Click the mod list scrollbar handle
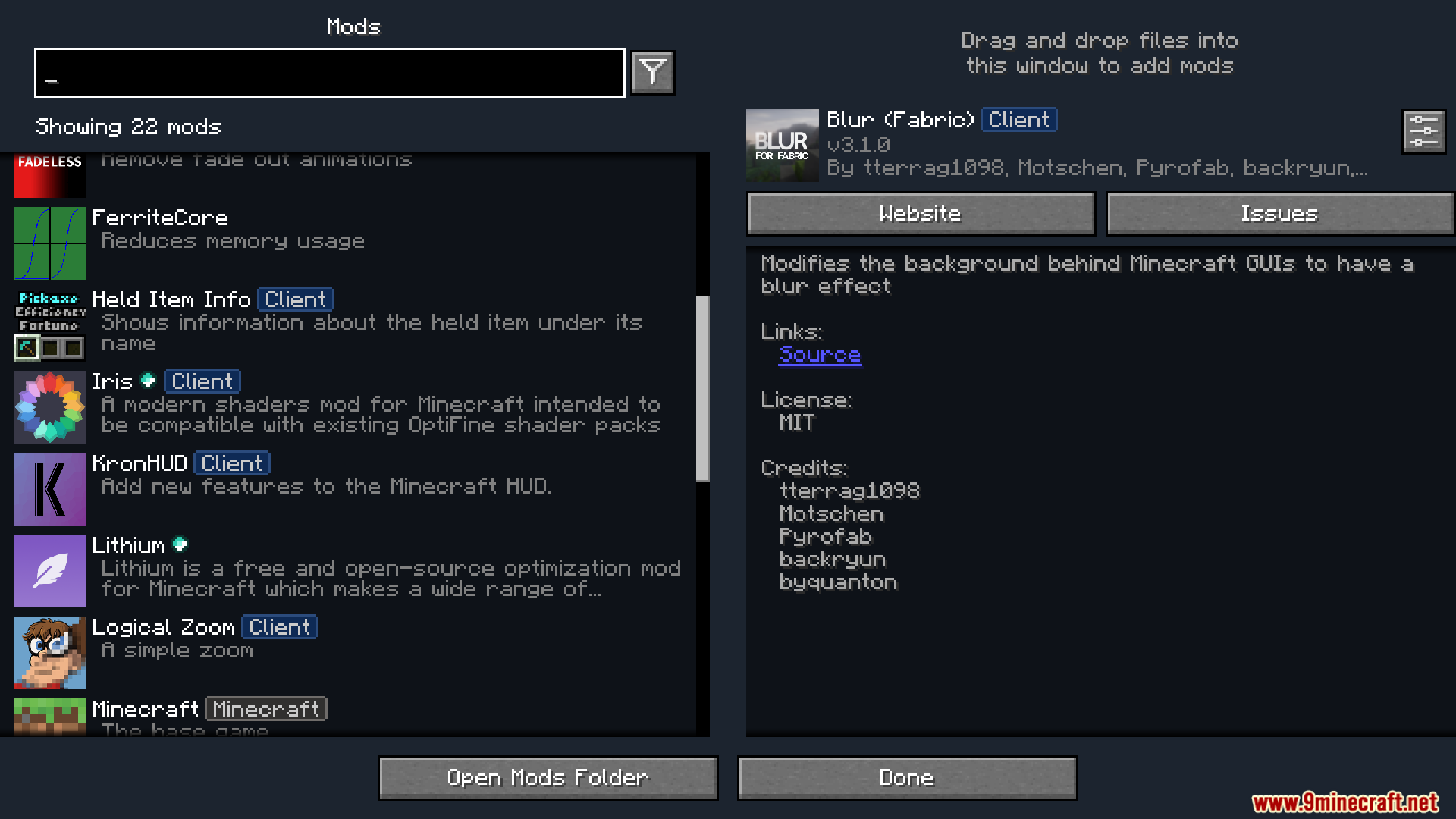Screen dimensions: 1456x819 (x=703, y=388)
